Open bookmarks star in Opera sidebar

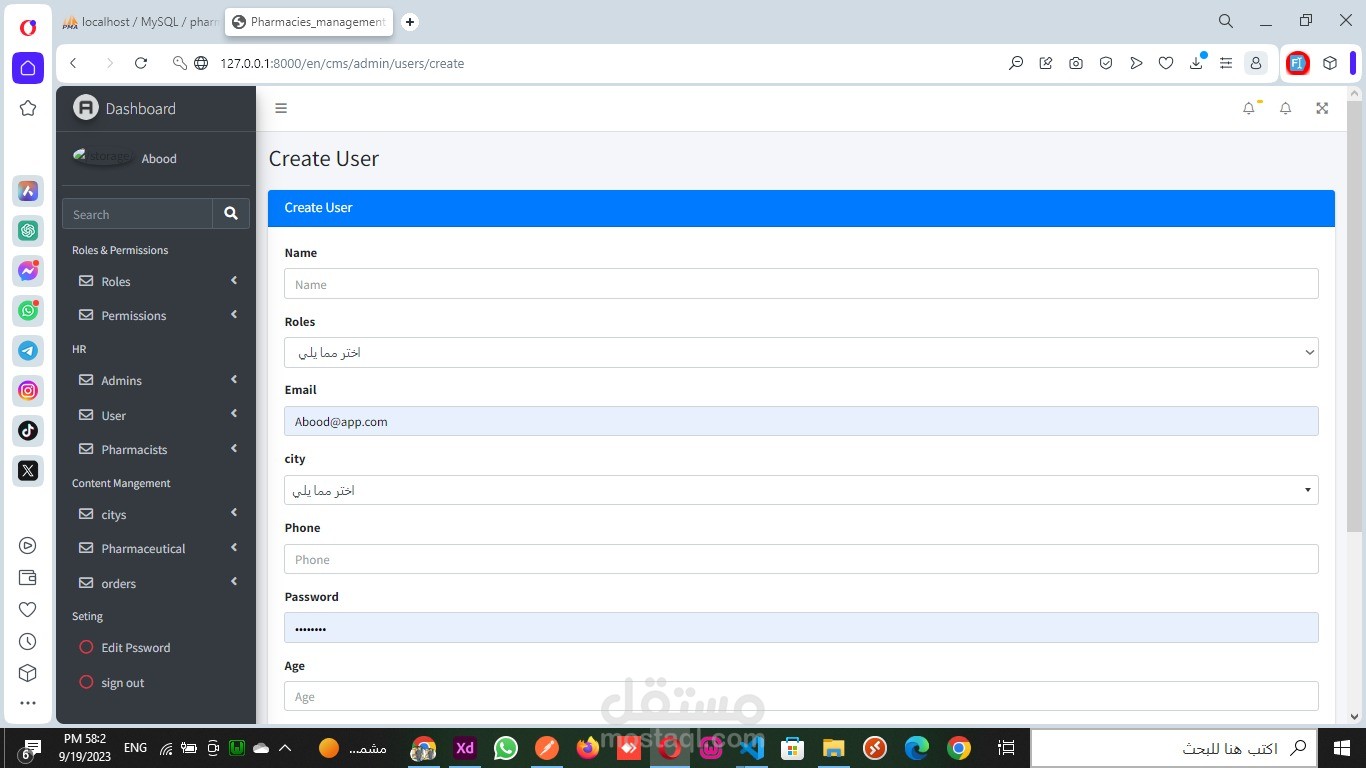[28, 108]
